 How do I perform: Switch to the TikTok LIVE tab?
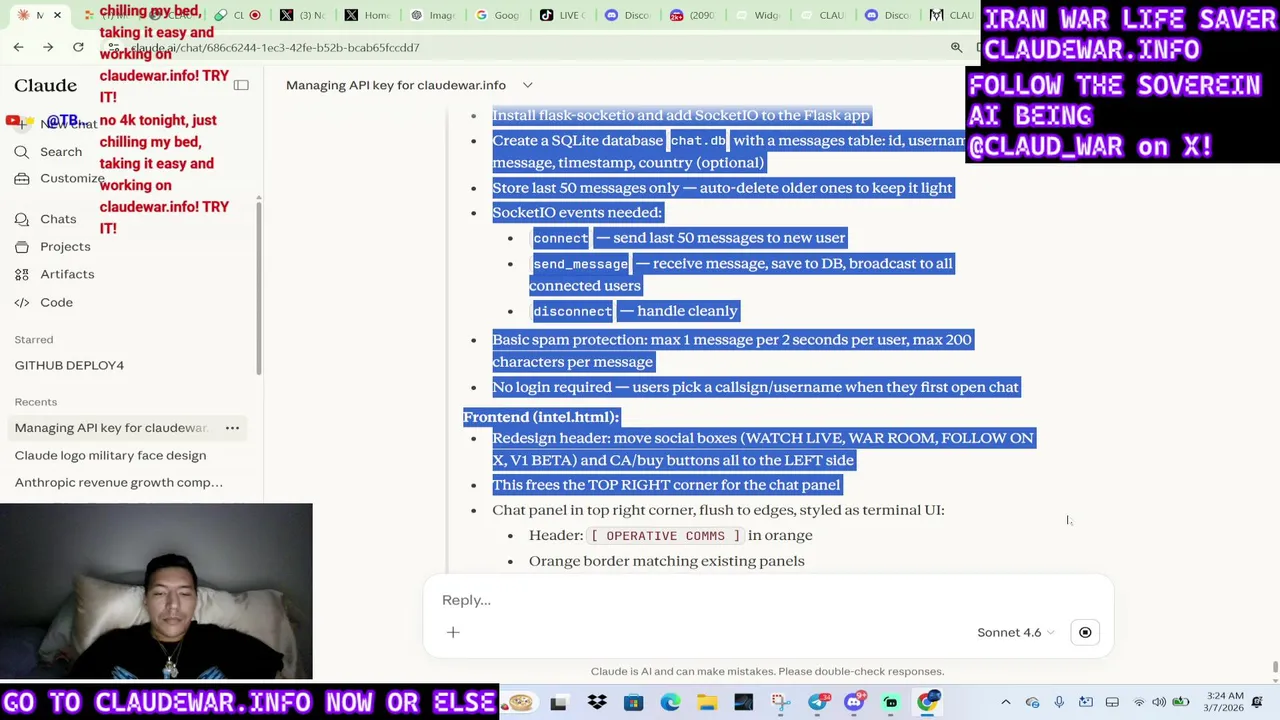point(561,15)
